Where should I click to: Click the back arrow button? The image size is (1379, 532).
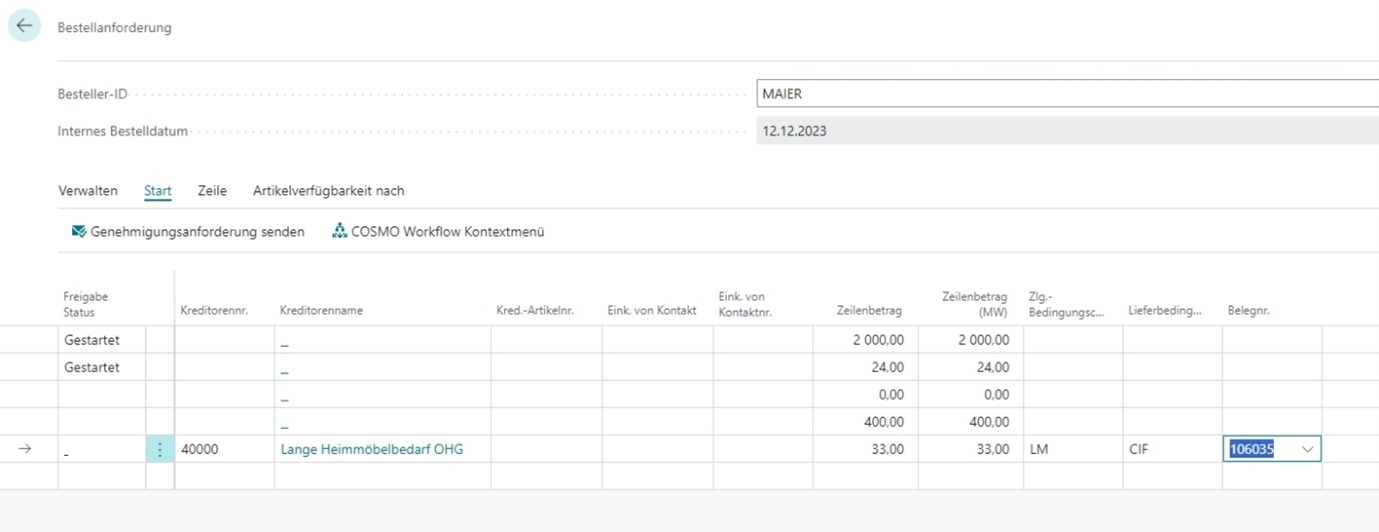coord(24,27)
